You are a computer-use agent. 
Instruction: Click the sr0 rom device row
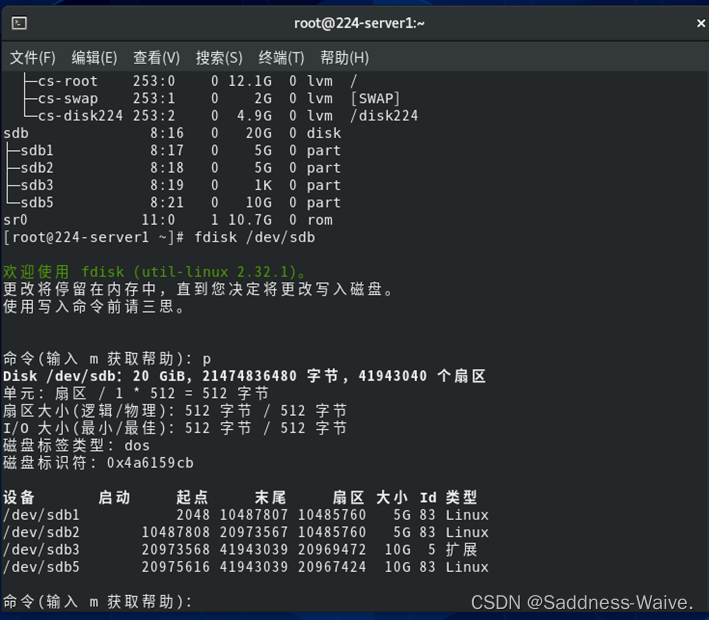[168, 220]
